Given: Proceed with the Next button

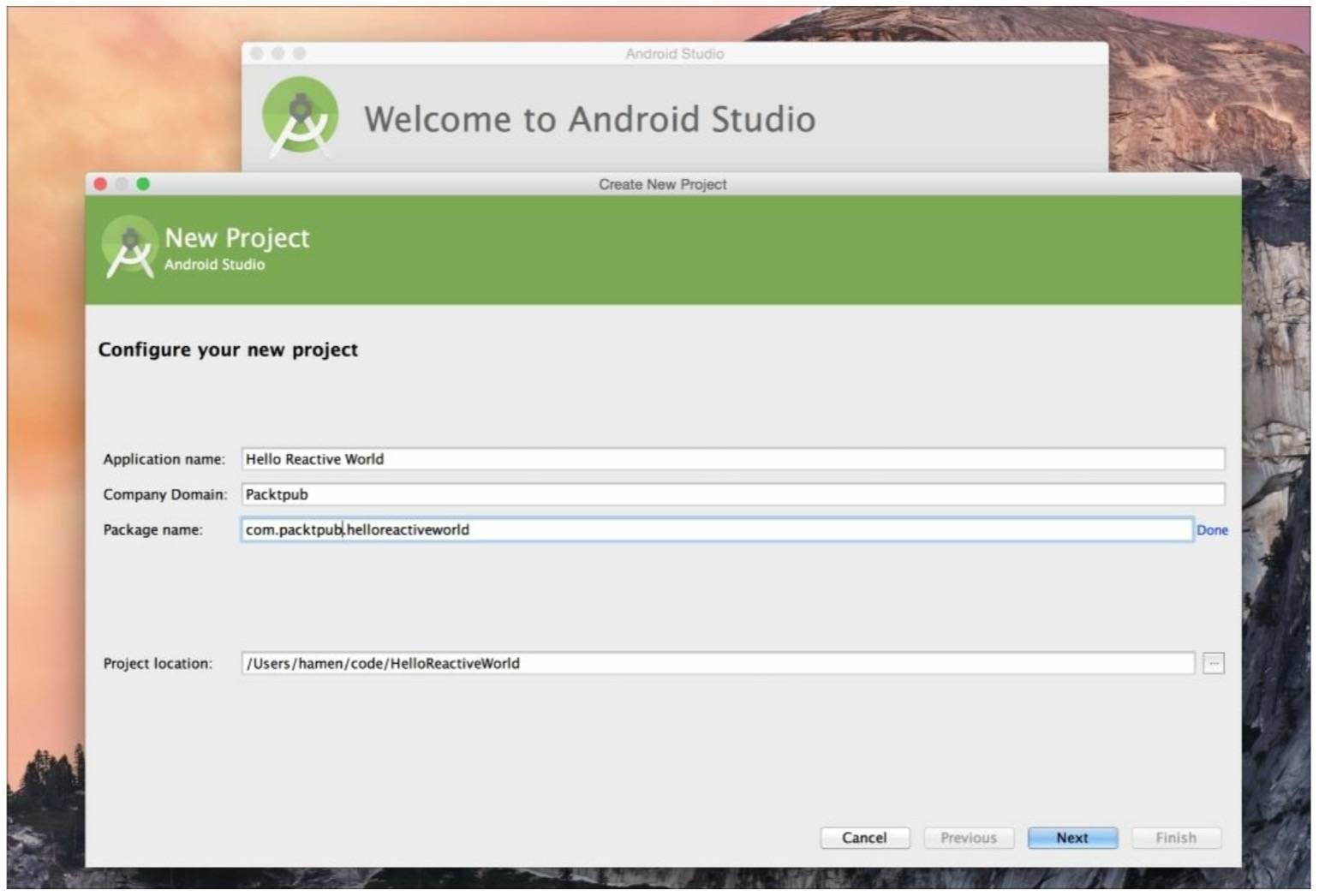Looking at the screenshot, I should click(x=1071, y=838).
